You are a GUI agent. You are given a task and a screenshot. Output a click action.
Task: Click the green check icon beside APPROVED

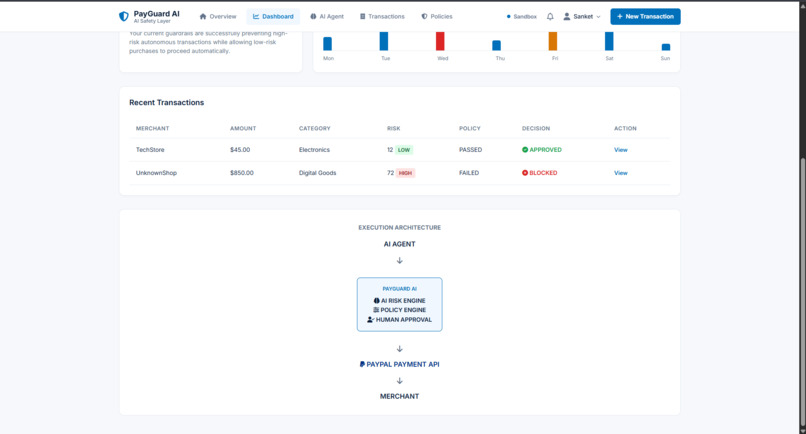tap(525, 150)
